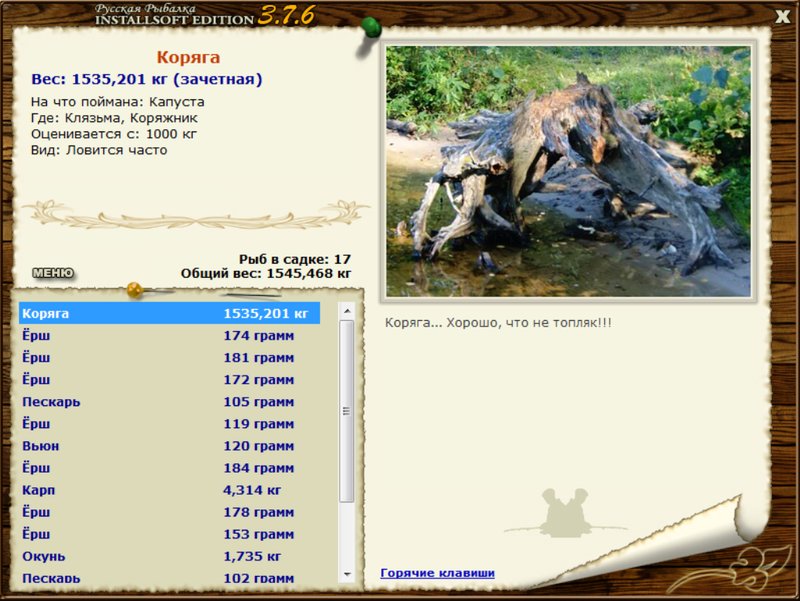
Task: Open the МЕНЮ button
Action: [53, 273]
